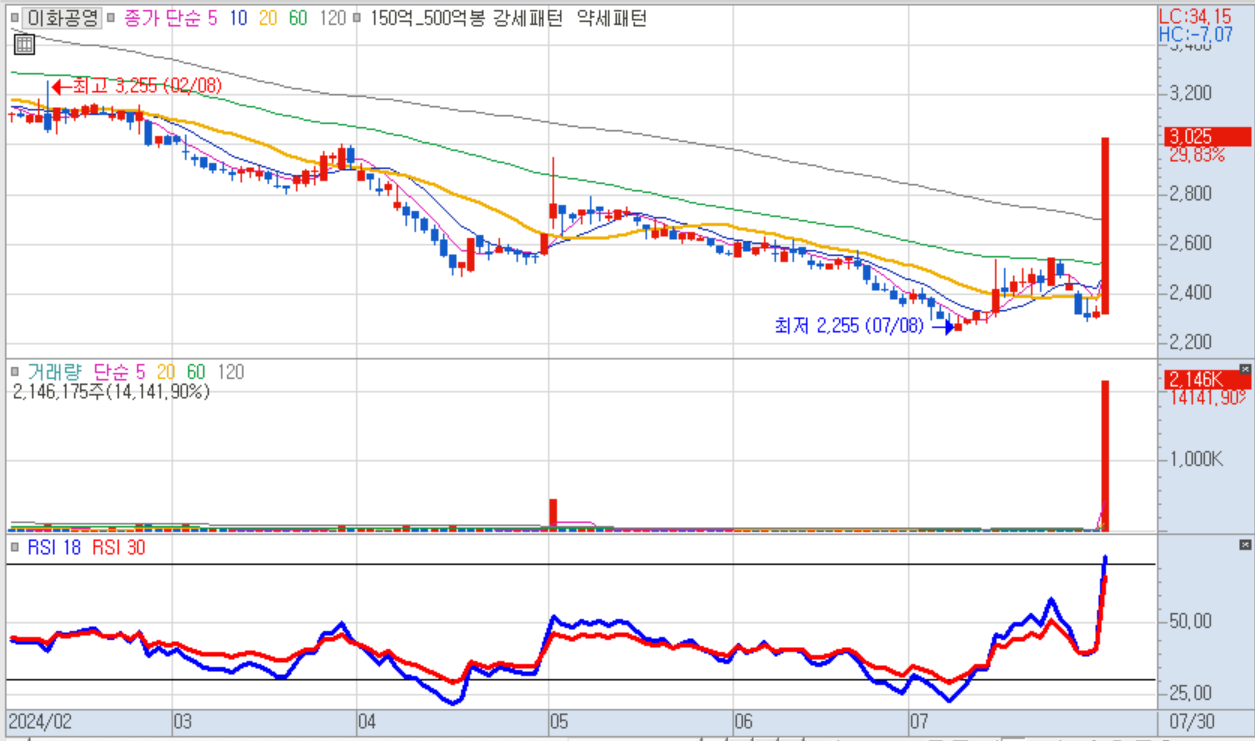Click the 3,200 price axis label

(1190, 93)
